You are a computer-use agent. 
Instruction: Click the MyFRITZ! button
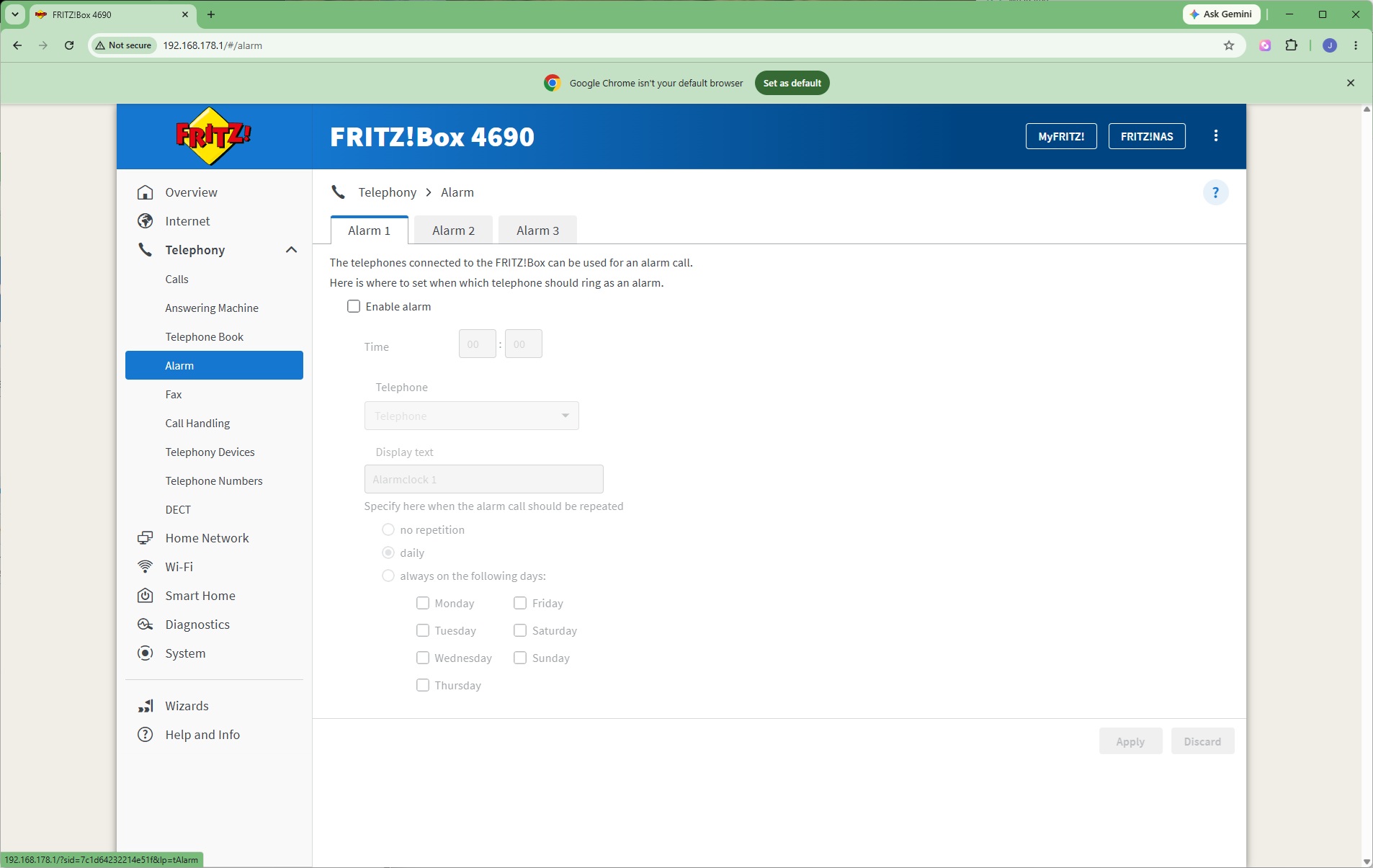click(x=1061, y=136)
